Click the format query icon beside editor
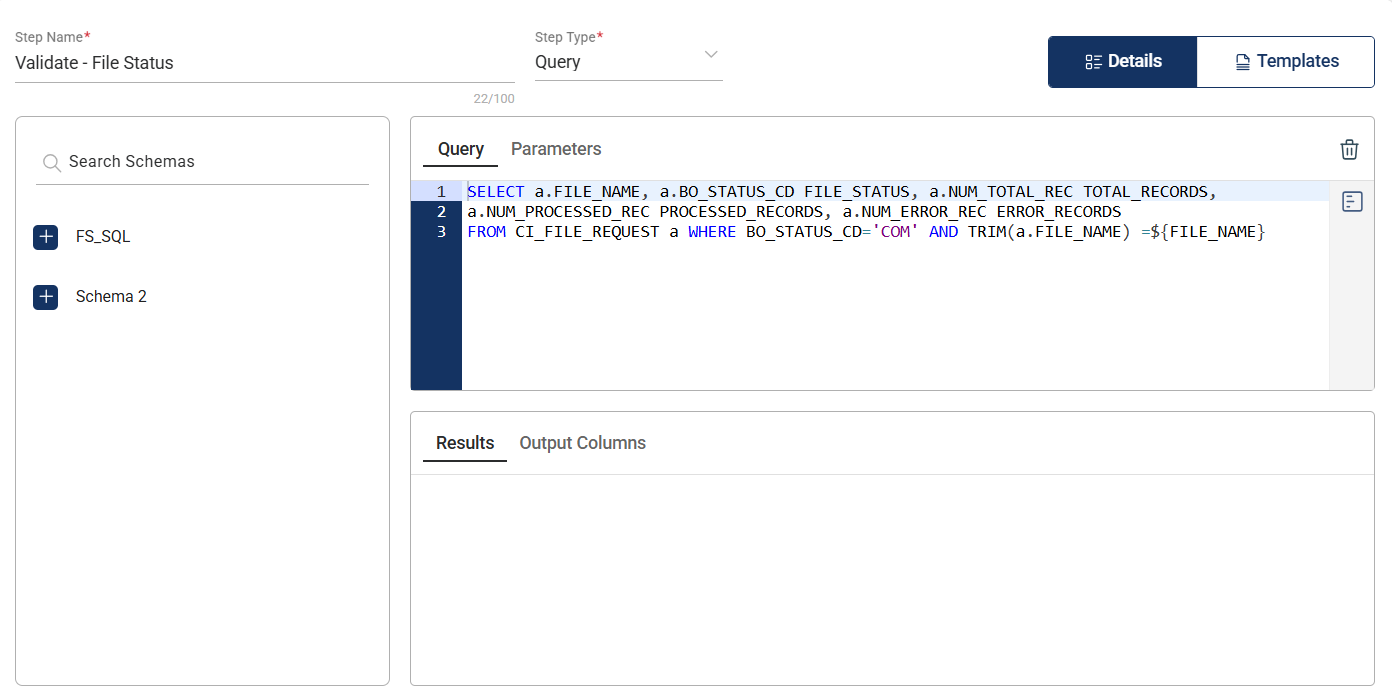The image size is (1392, 700). pyautogui.click(x=1352, y=202)
